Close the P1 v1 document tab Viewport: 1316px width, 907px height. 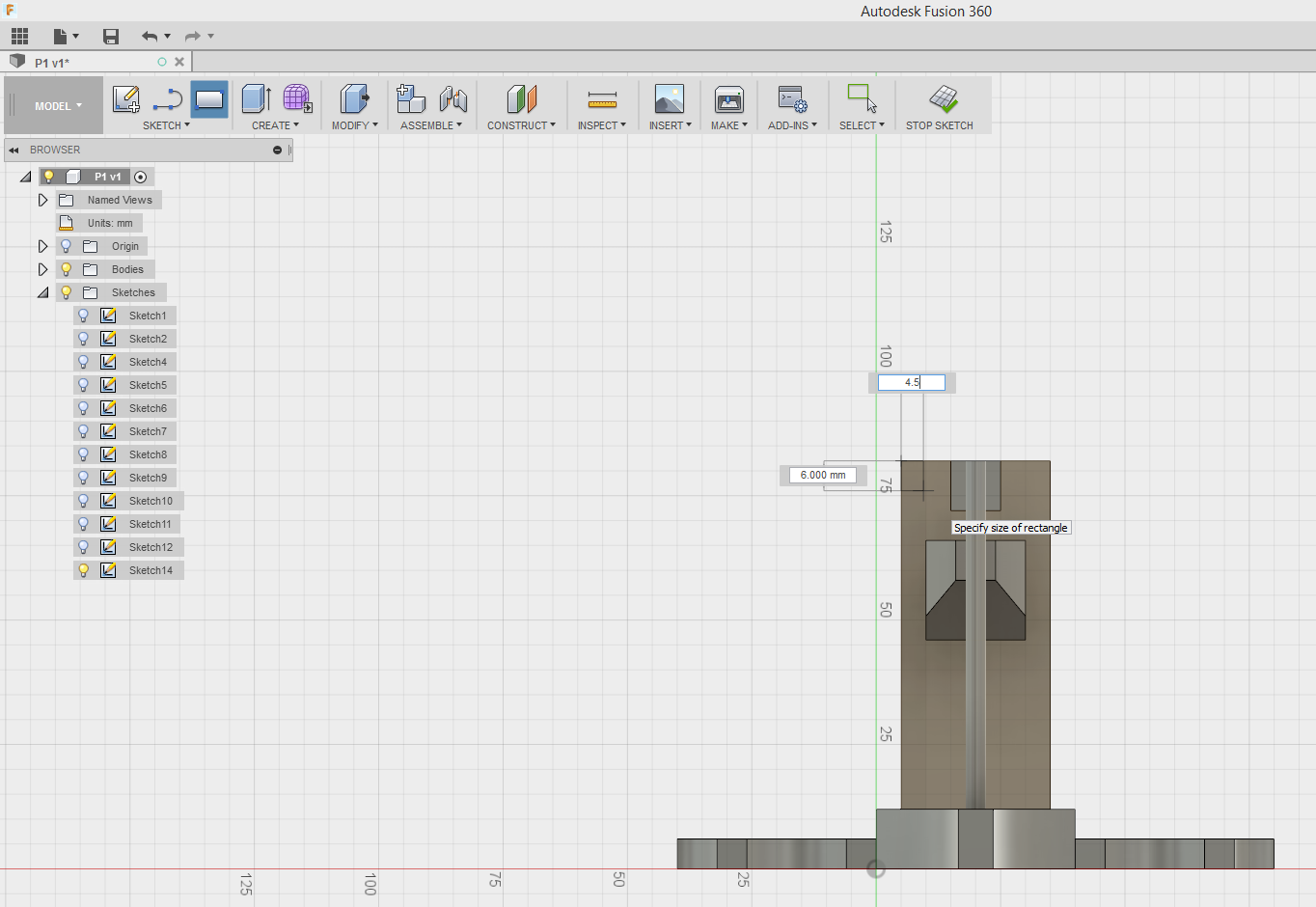coord(179,62)
